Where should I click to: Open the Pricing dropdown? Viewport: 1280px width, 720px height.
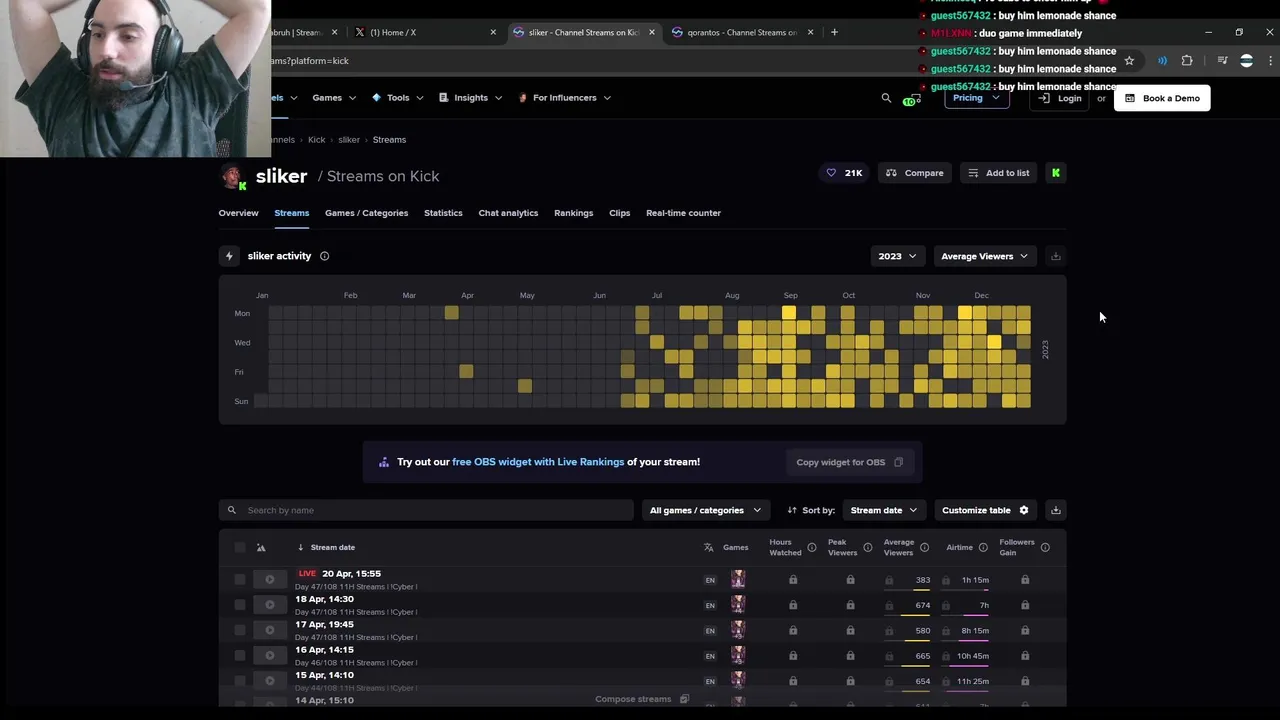[x=975, y=98]
